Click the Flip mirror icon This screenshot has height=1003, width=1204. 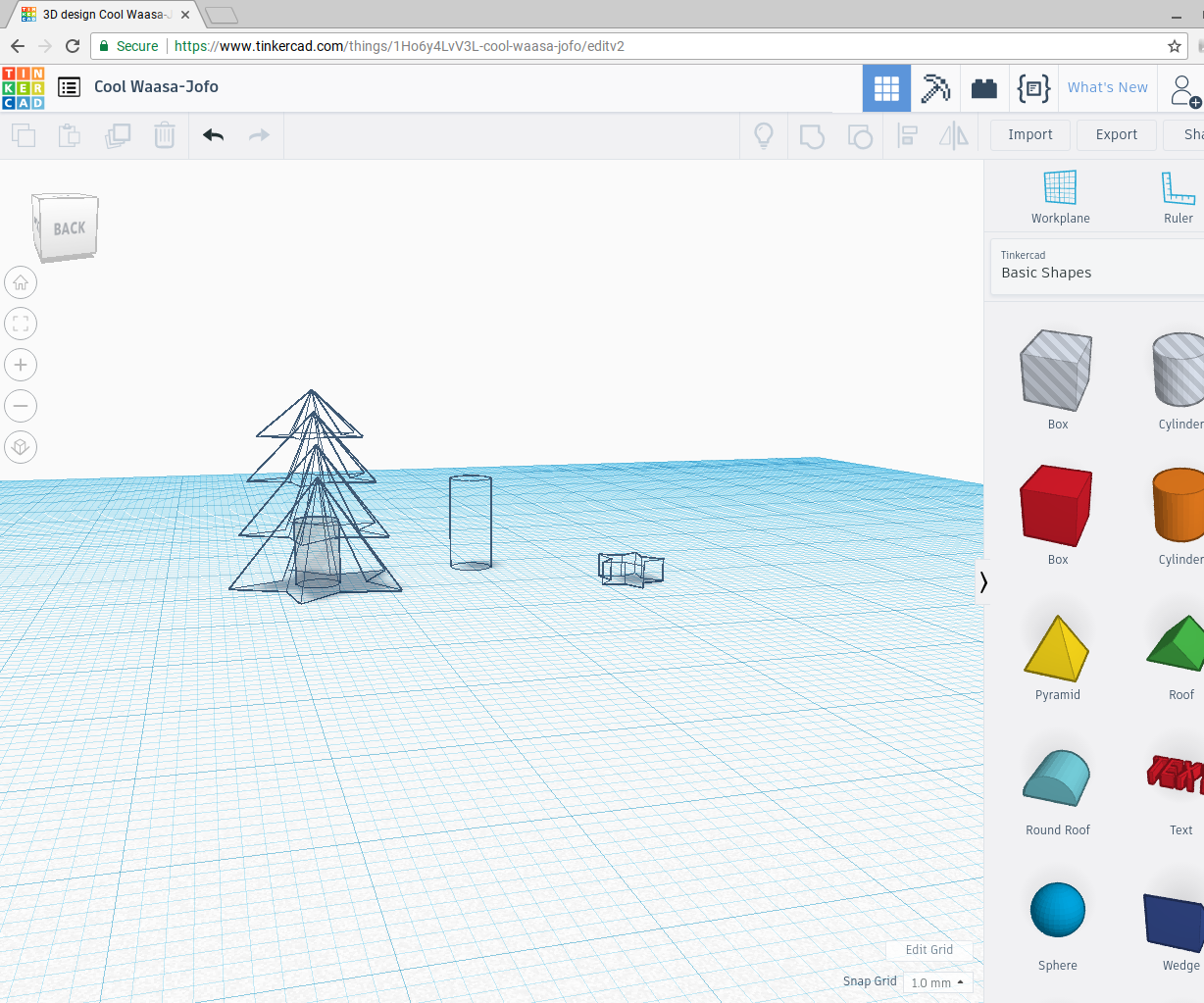tap(954, 135)
